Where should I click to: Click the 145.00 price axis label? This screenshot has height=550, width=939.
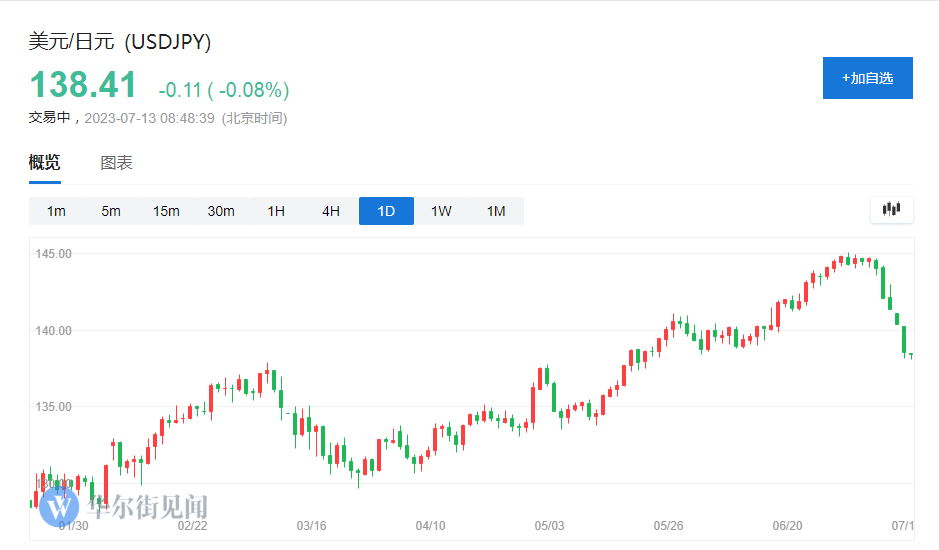[53, 254]
